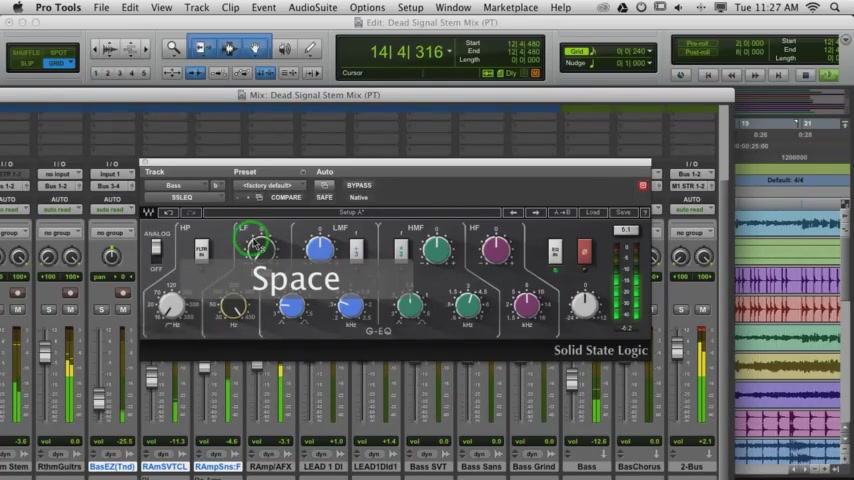Click the horizontal zoom-out arrow

[x=95, y=49]
